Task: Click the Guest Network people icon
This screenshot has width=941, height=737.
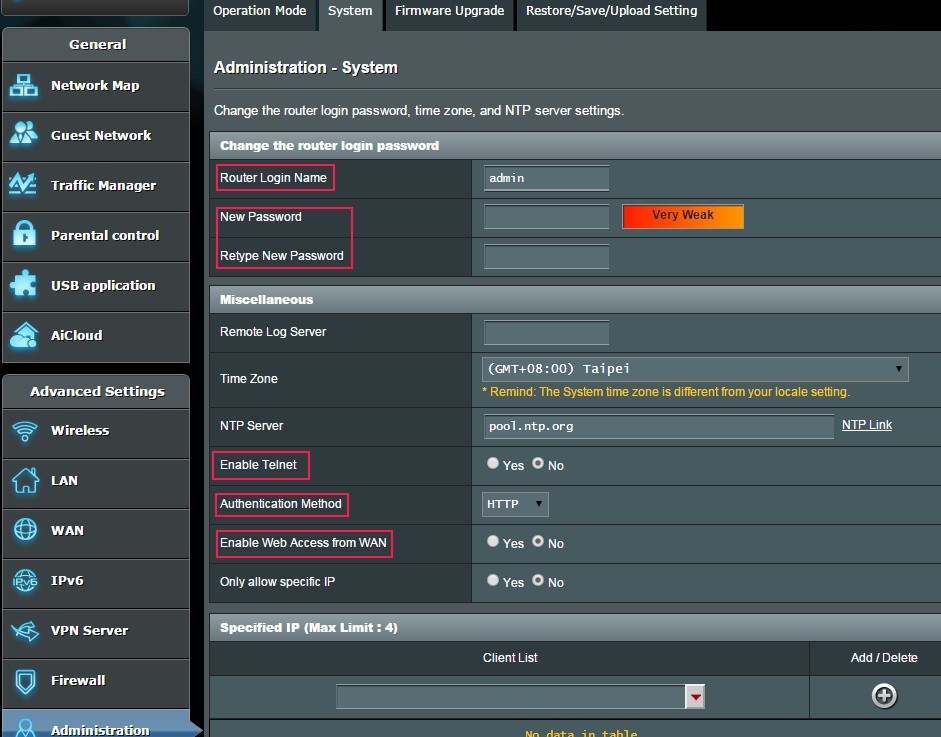Action: click(24, 134)
